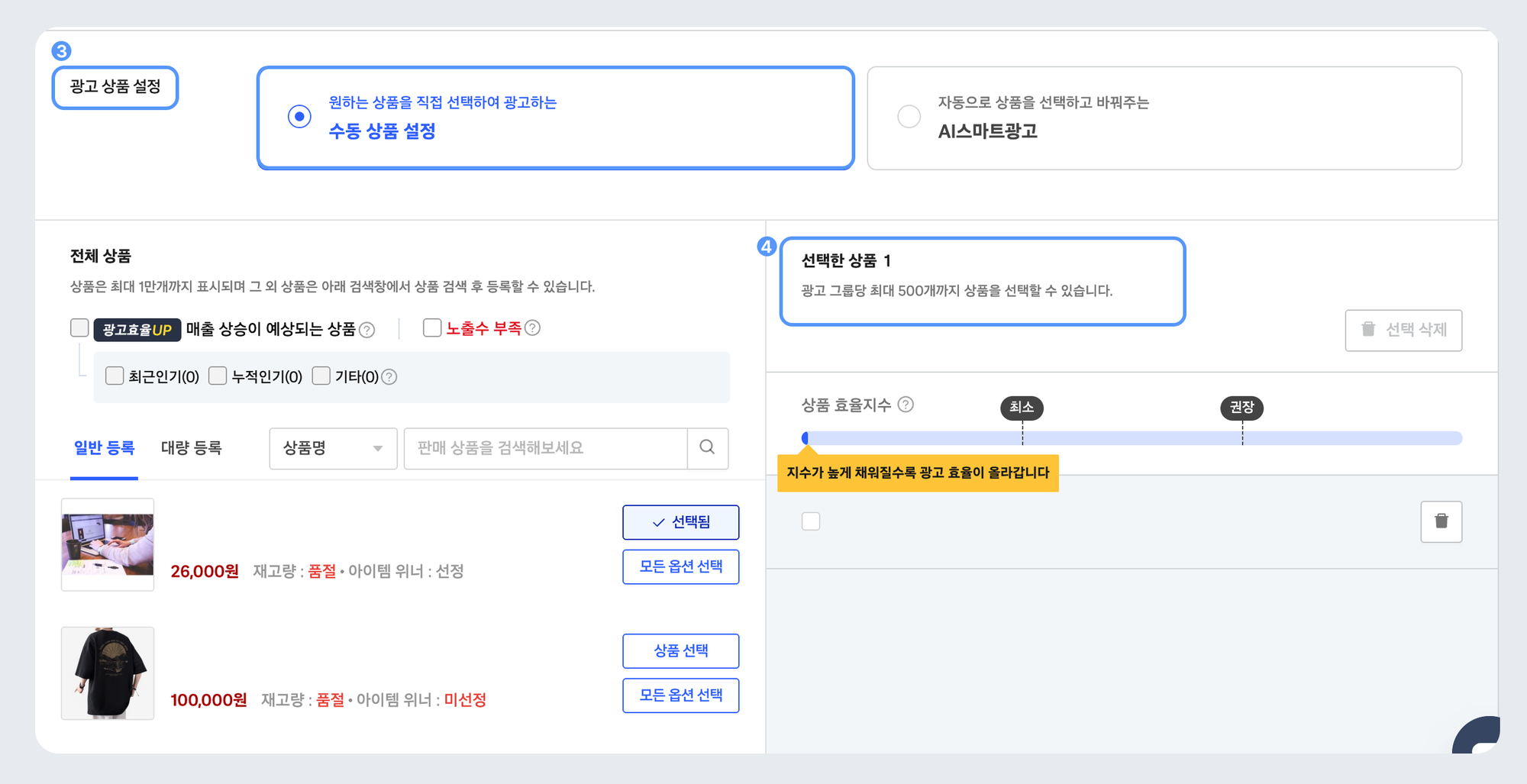The height and width of the screenshot is (784, 1527).
Task: Open the 상품명 dropdown
Action: (332, 448)
